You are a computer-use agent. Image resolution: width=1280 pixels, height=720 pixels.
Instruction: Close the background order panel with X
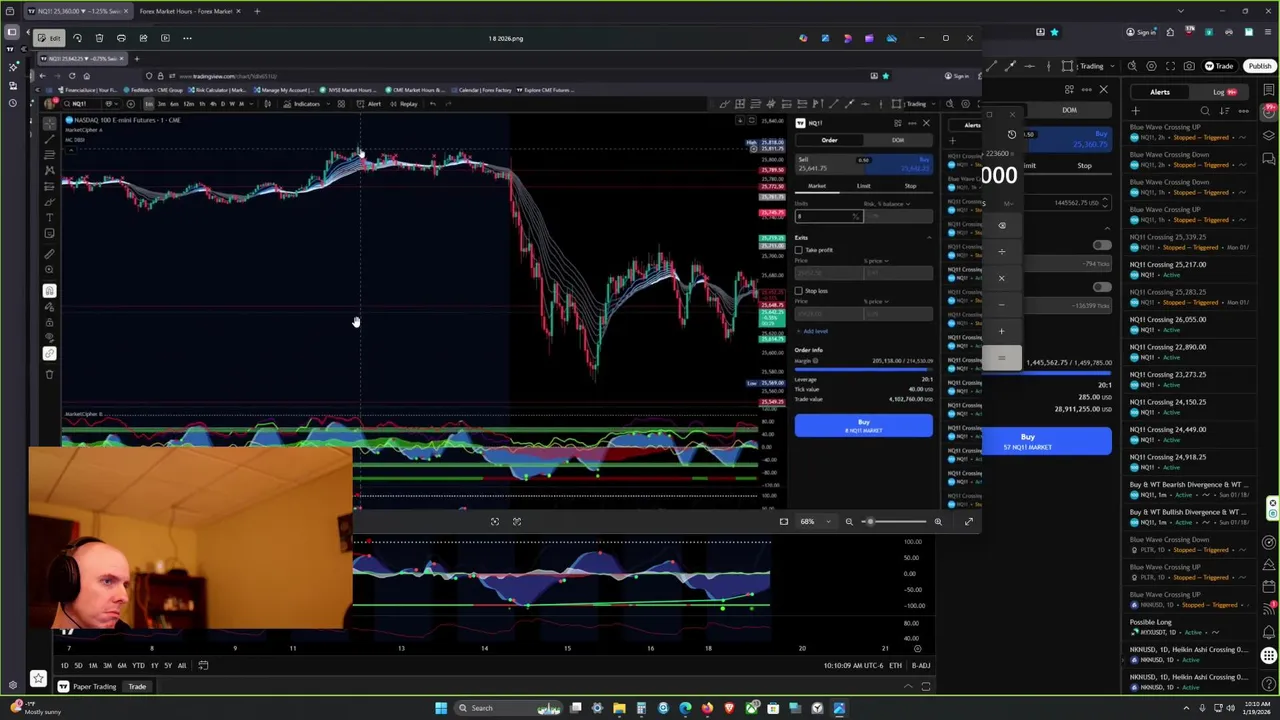(1103, 90)
